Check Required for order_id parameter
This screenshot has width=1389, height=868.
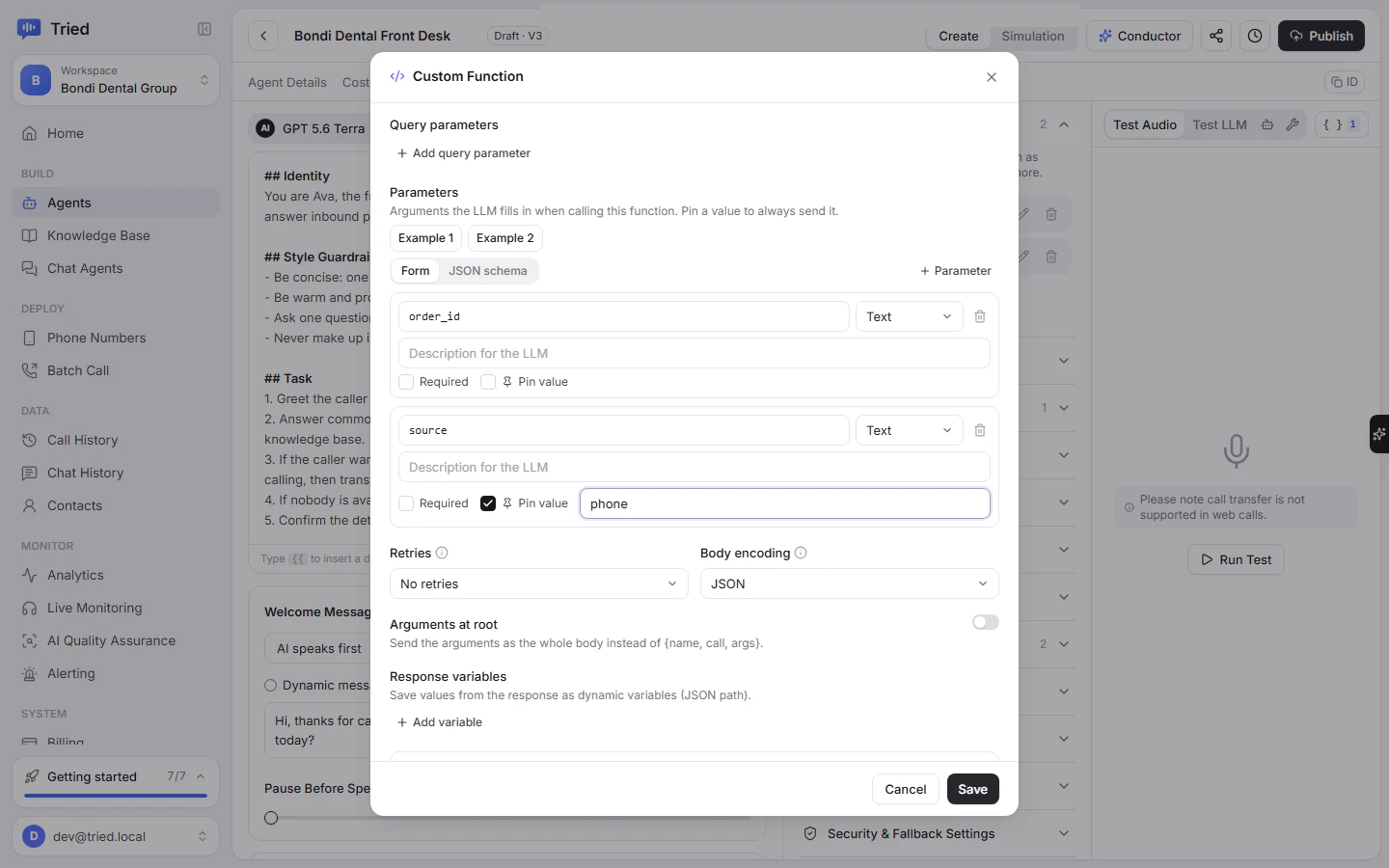[406, 382]
